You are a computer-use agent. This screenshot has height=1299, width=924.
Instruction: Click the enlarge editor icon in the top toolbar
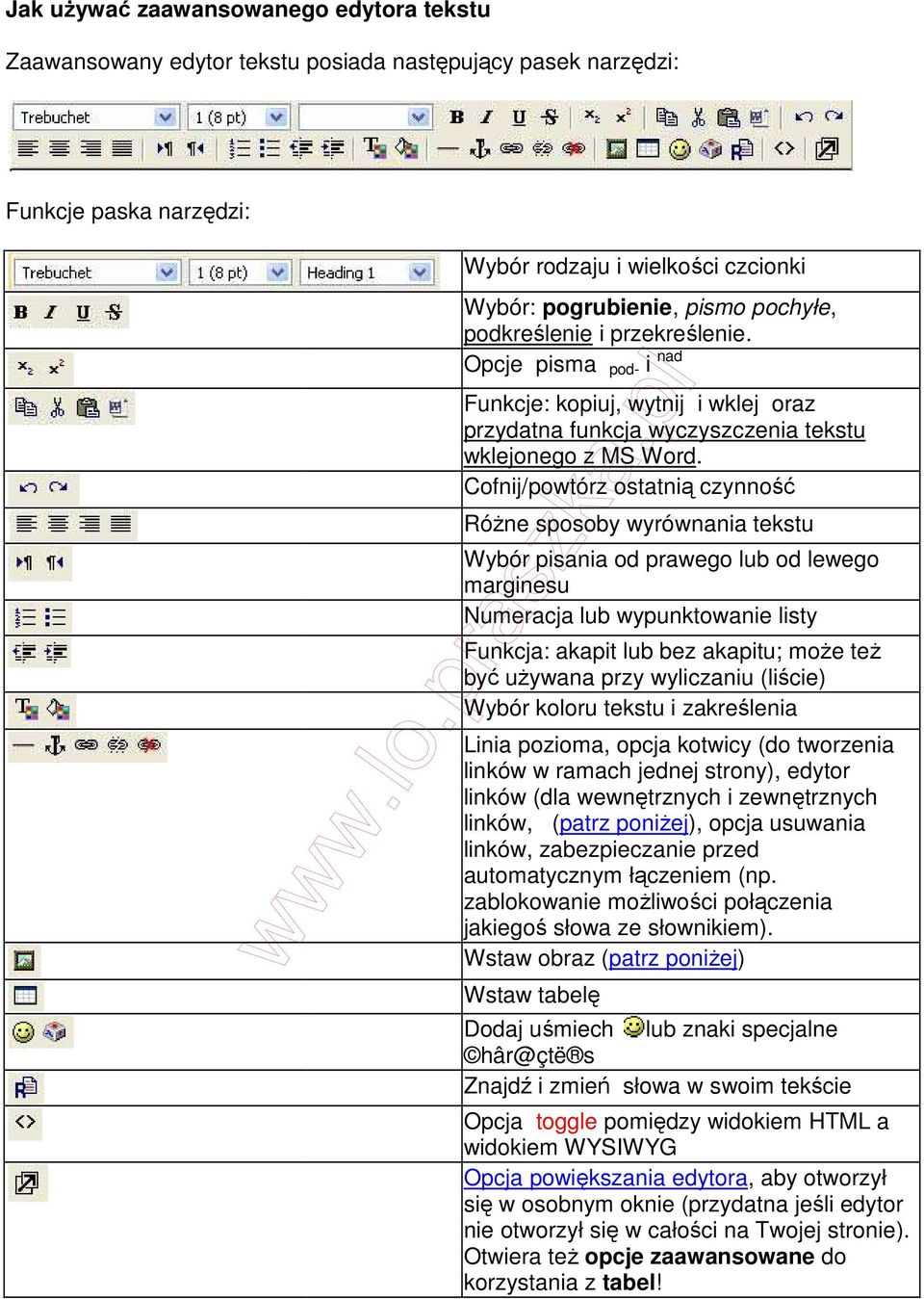[x=827, y=148]
